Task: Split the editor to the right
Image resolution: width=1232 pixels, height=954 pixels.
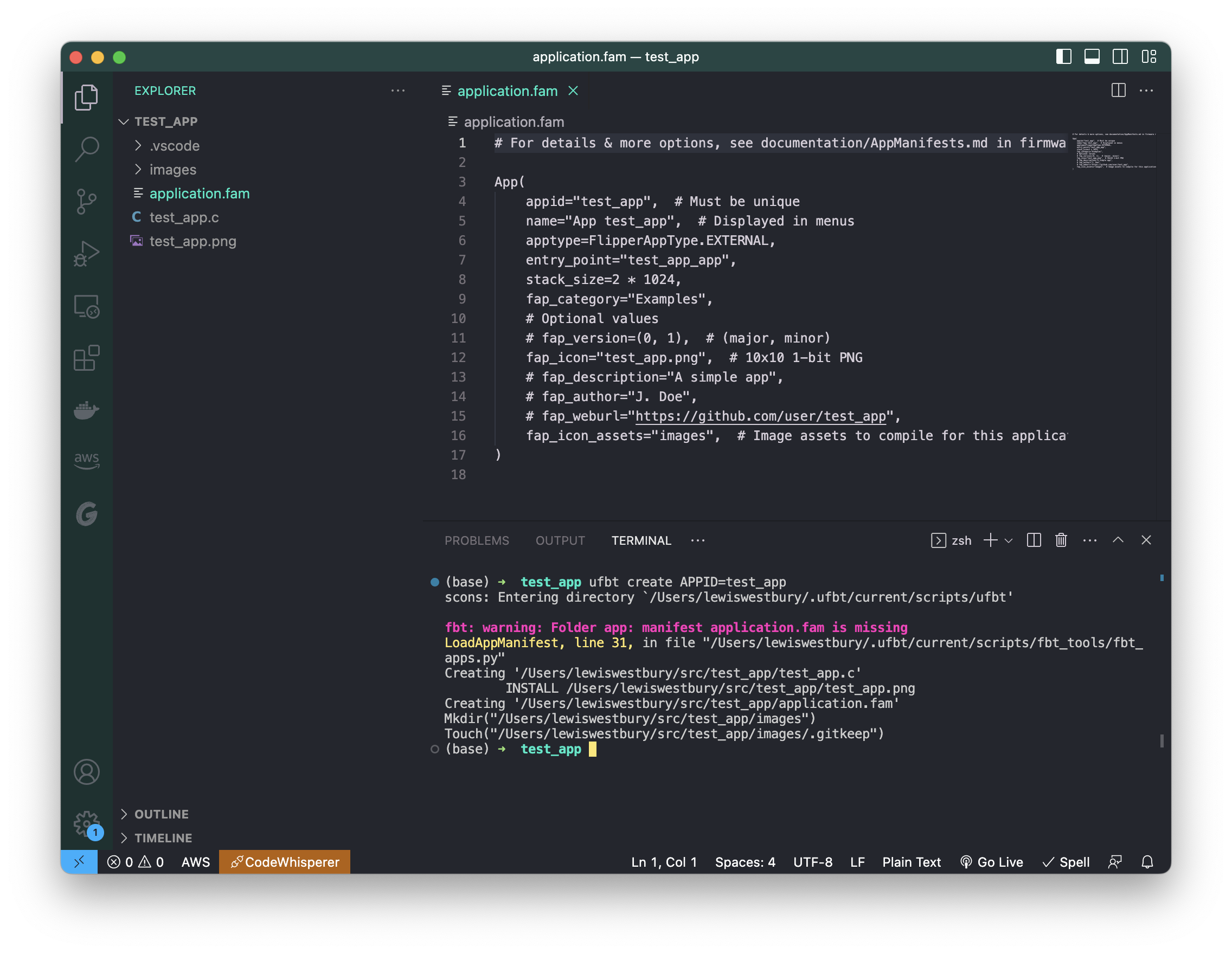Action: [x=1118, y=90]
